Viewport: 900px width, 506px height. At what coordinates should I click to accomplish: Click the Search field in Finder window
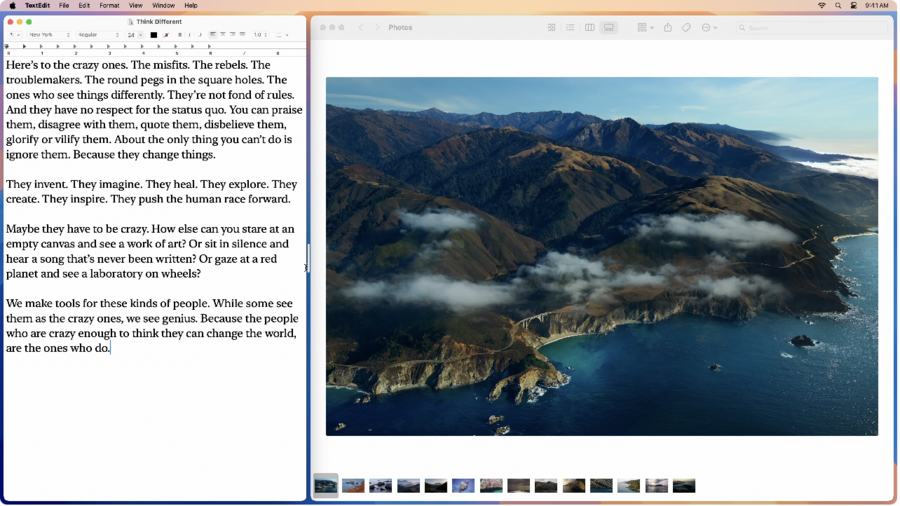click(812, 28)
